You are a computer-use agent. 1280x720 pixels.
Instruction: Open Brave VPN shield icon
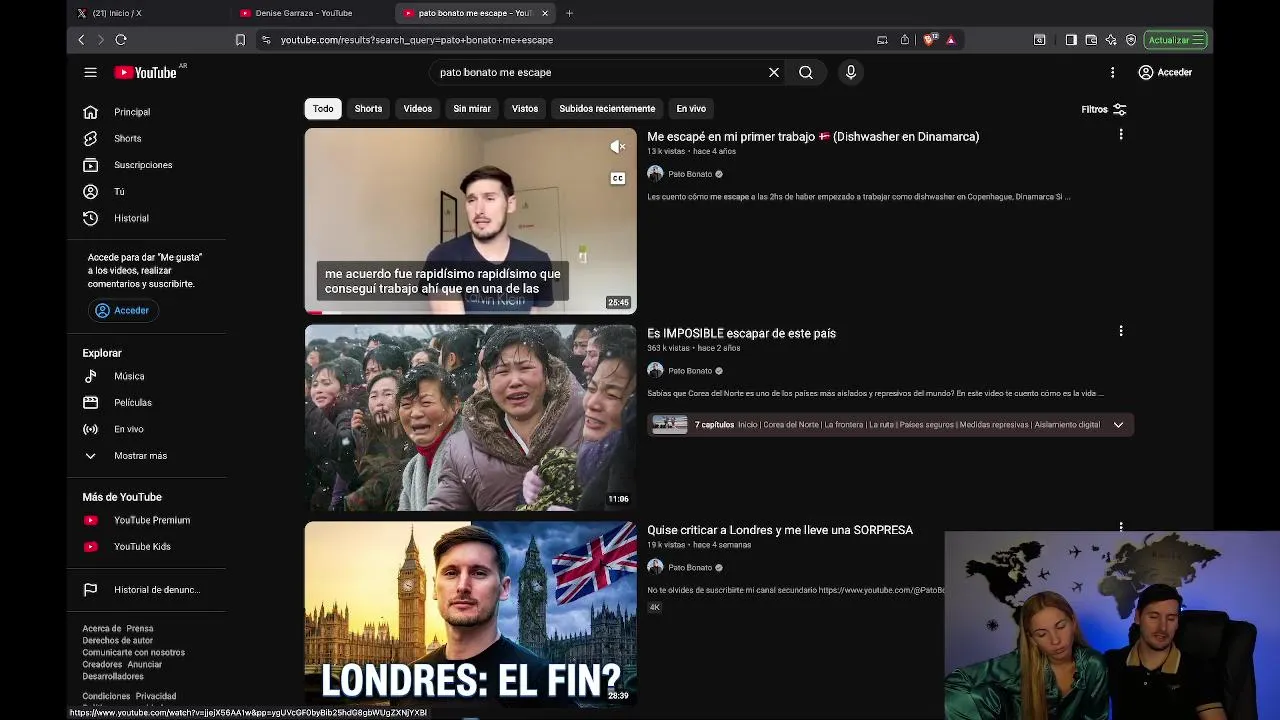click(x=1131, y=40)
